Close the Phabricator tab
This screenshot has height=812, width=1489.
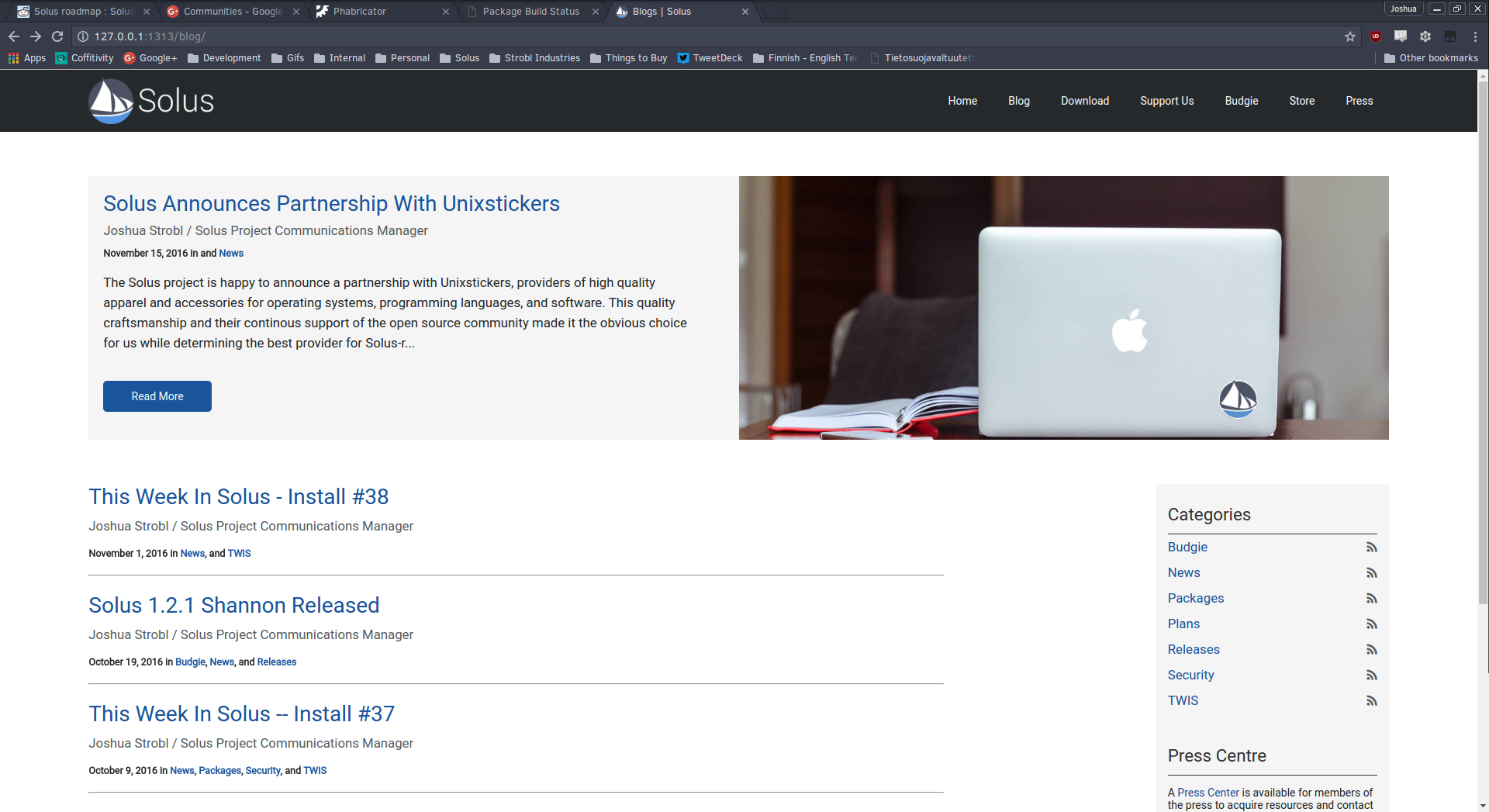(x=446, y=12)
